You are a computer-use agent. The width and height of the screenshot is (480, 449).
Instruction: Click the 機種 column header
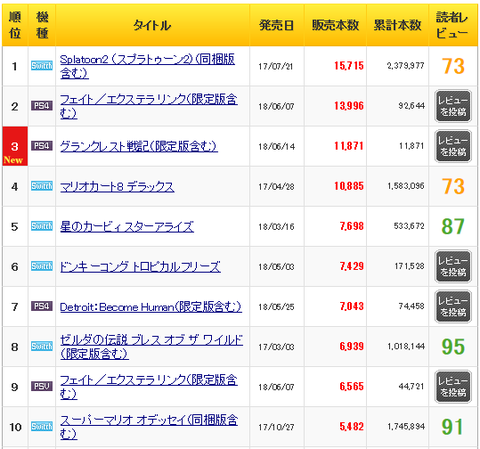point(42,25)
